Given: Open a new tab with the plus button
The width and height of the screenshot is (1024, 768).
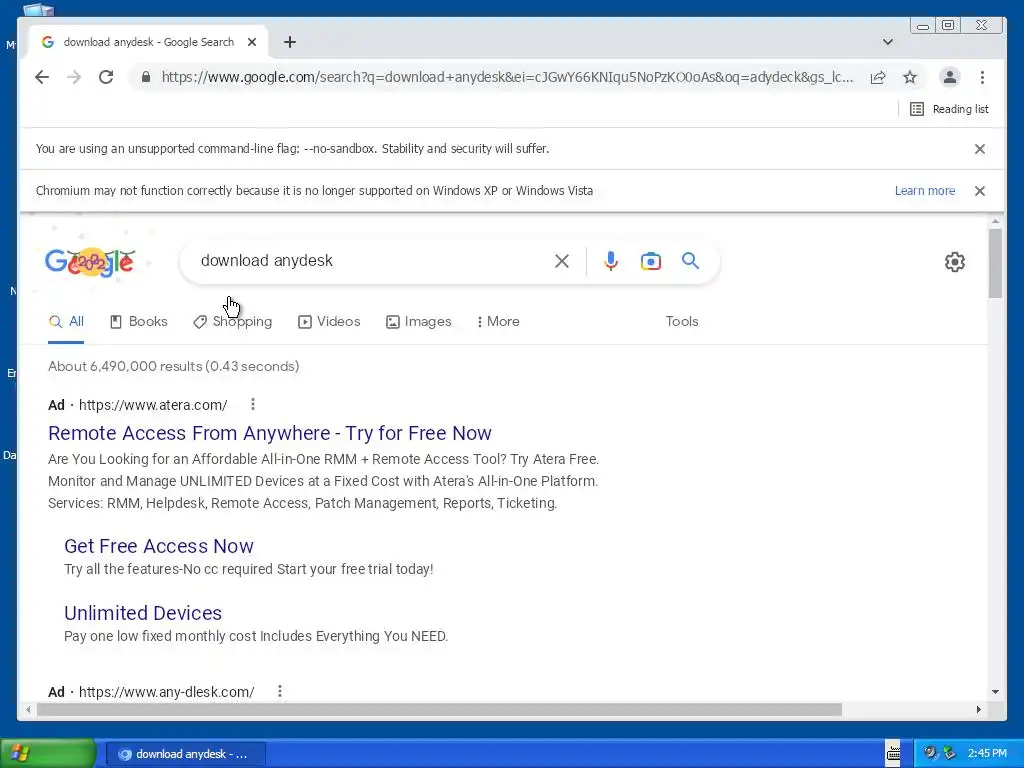Looking at the screenshot, I should coord(290,42).
